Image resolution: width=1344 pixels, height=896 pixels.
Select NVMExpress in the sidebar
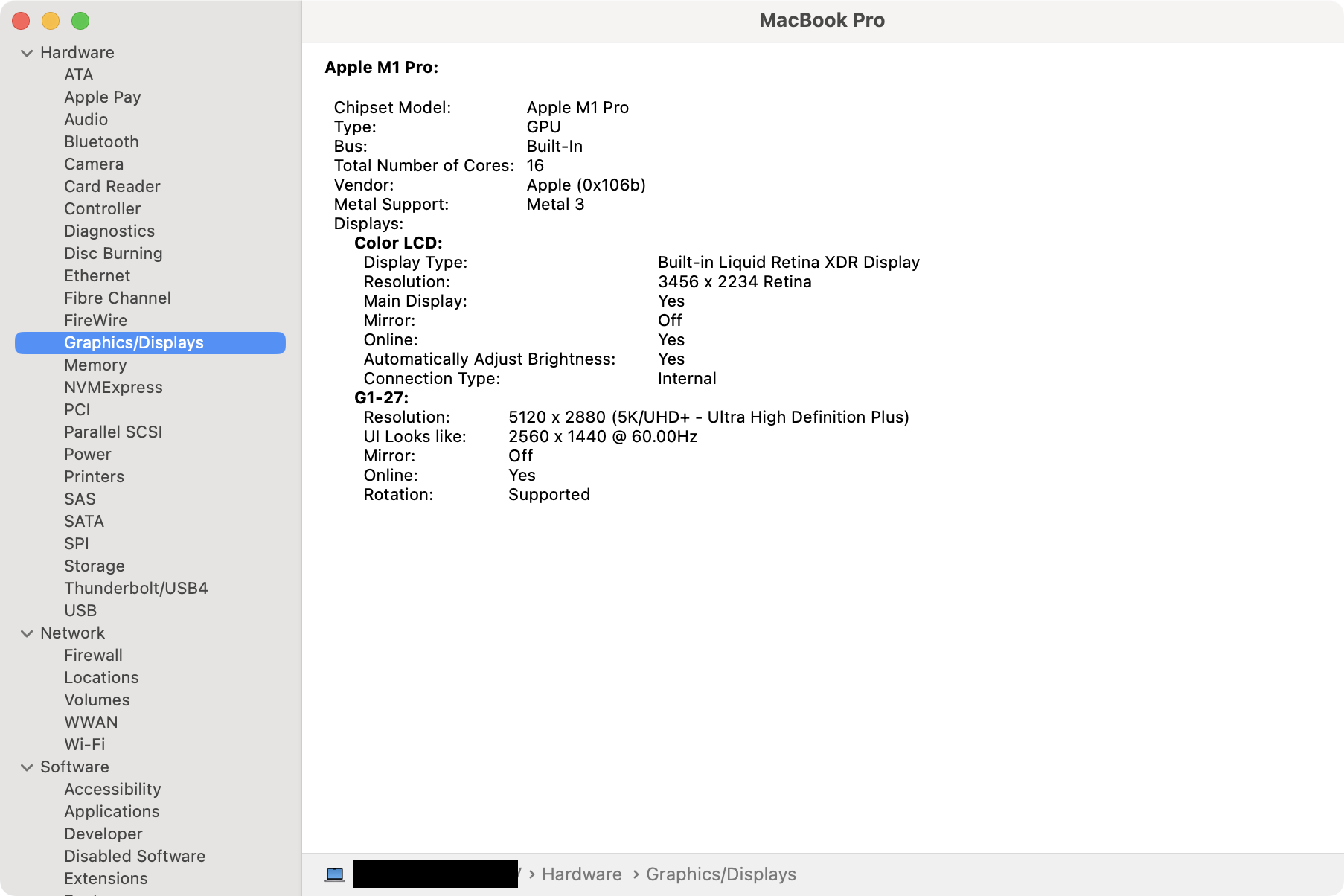click(113, 388)
